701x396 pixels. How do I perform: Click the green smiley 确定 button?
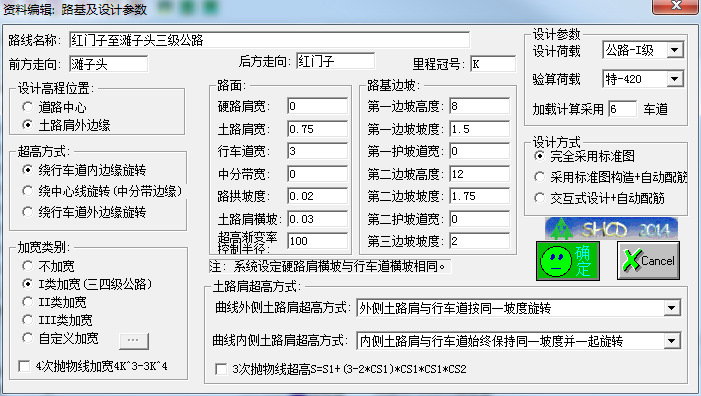(x=568, y=261)
